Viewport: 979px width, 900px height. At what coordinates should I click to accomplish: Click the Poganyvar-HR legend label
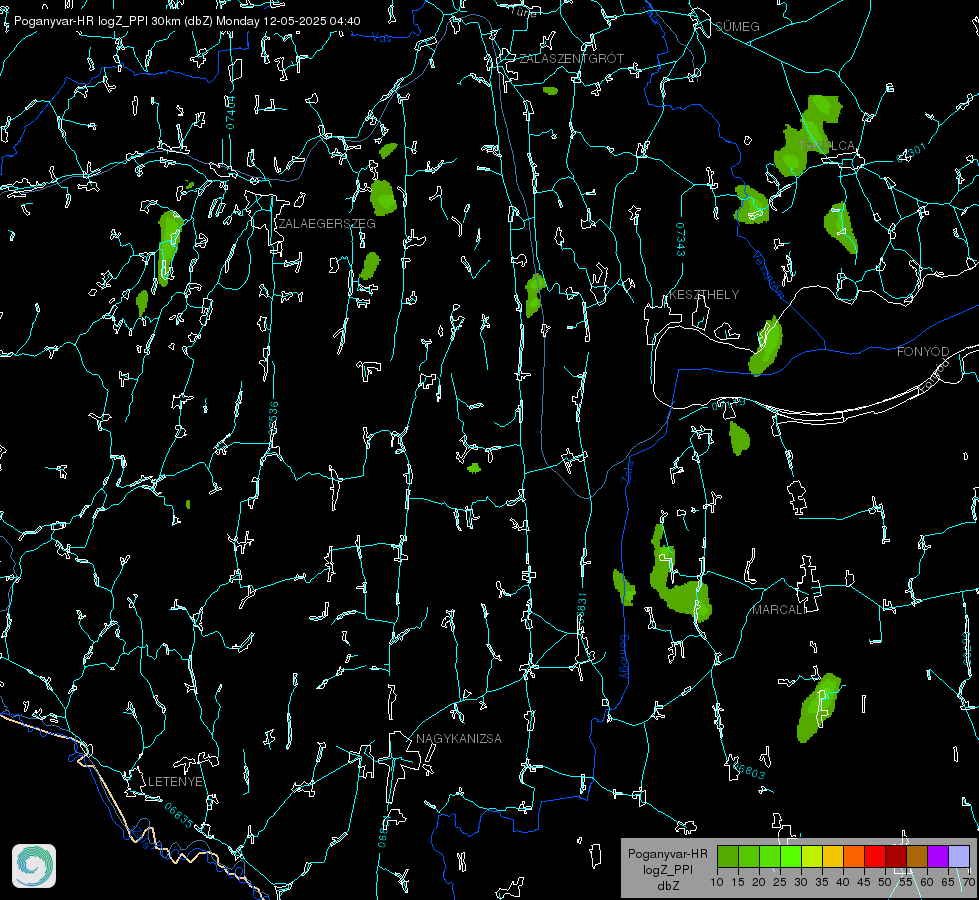[667, 854]
